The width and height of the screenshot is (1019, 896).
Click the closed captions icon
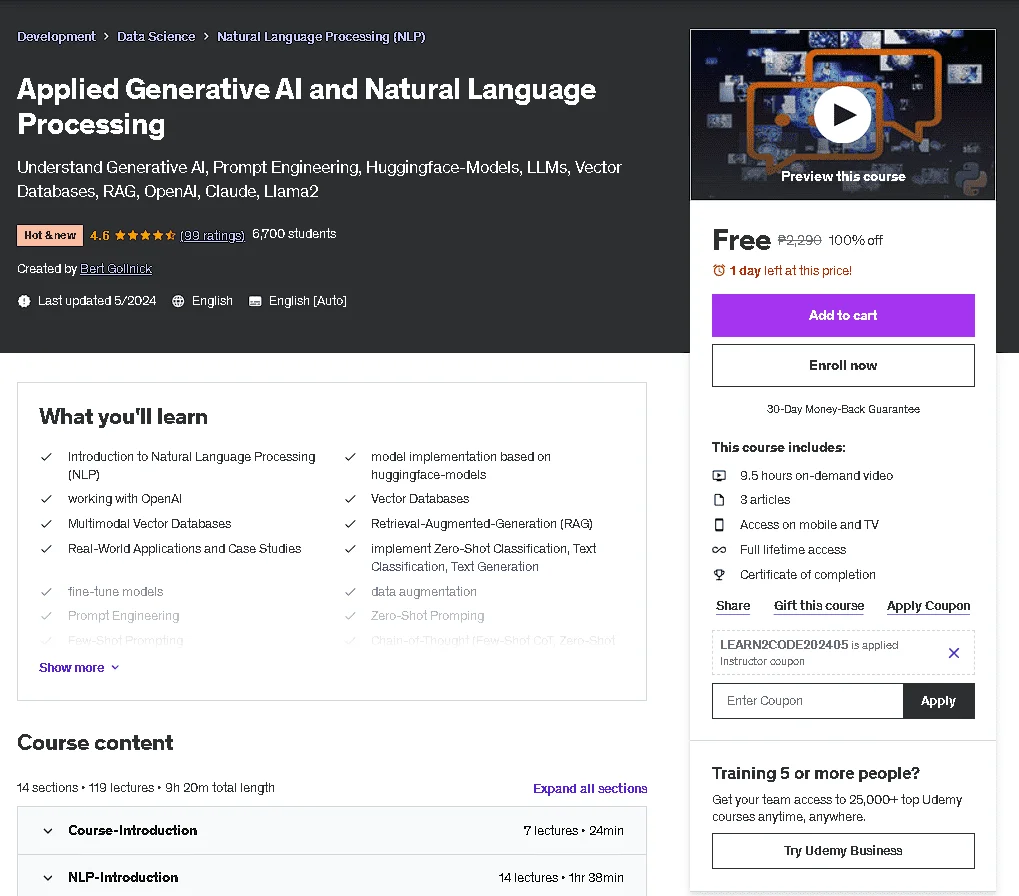click(x=255, y=301)
